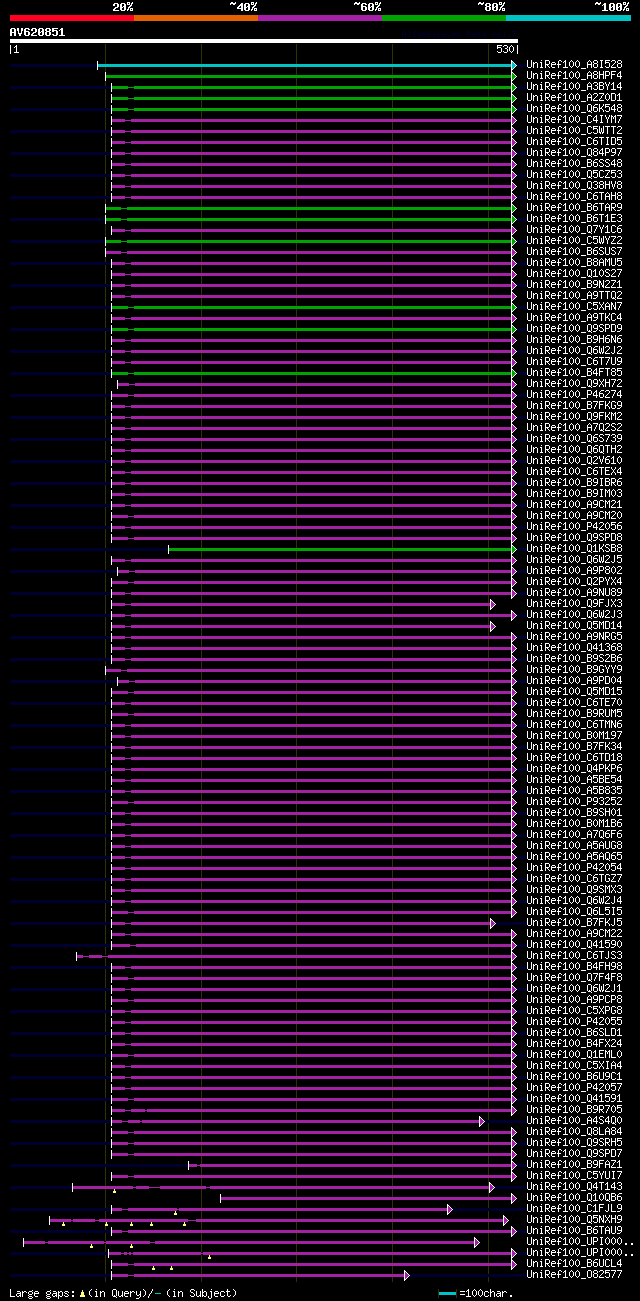The height and width of the screenshot is (1301, 640).
Task: Open the UniRef100_Q9SPD9 hit label
Action: point(574,328)
